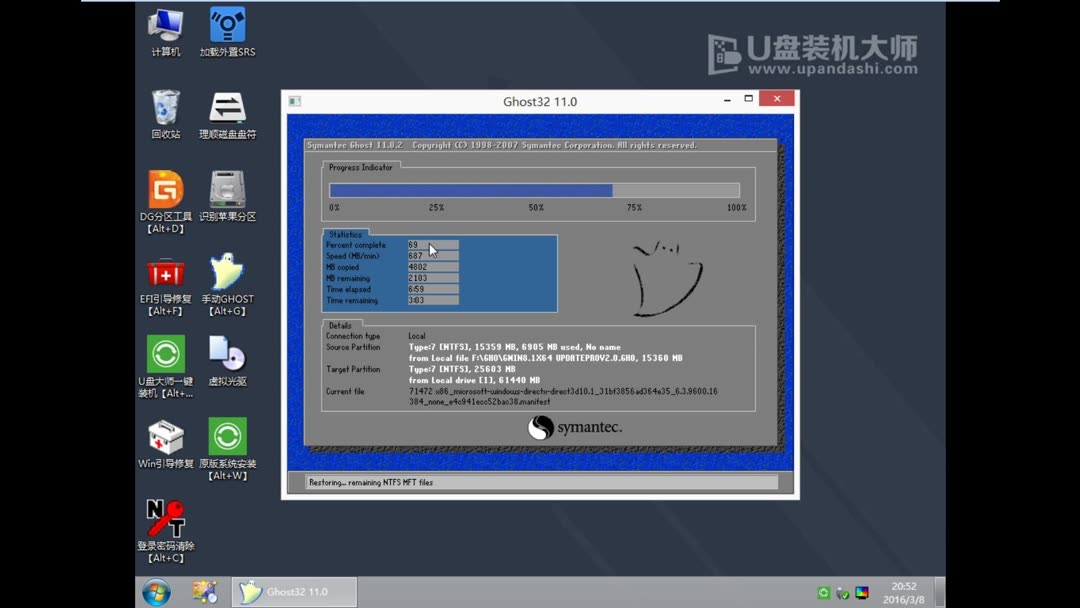Open the Windows Start menu
This screenshot has height=608, width=1080.
pyautogui.click(x=157, y=592)
